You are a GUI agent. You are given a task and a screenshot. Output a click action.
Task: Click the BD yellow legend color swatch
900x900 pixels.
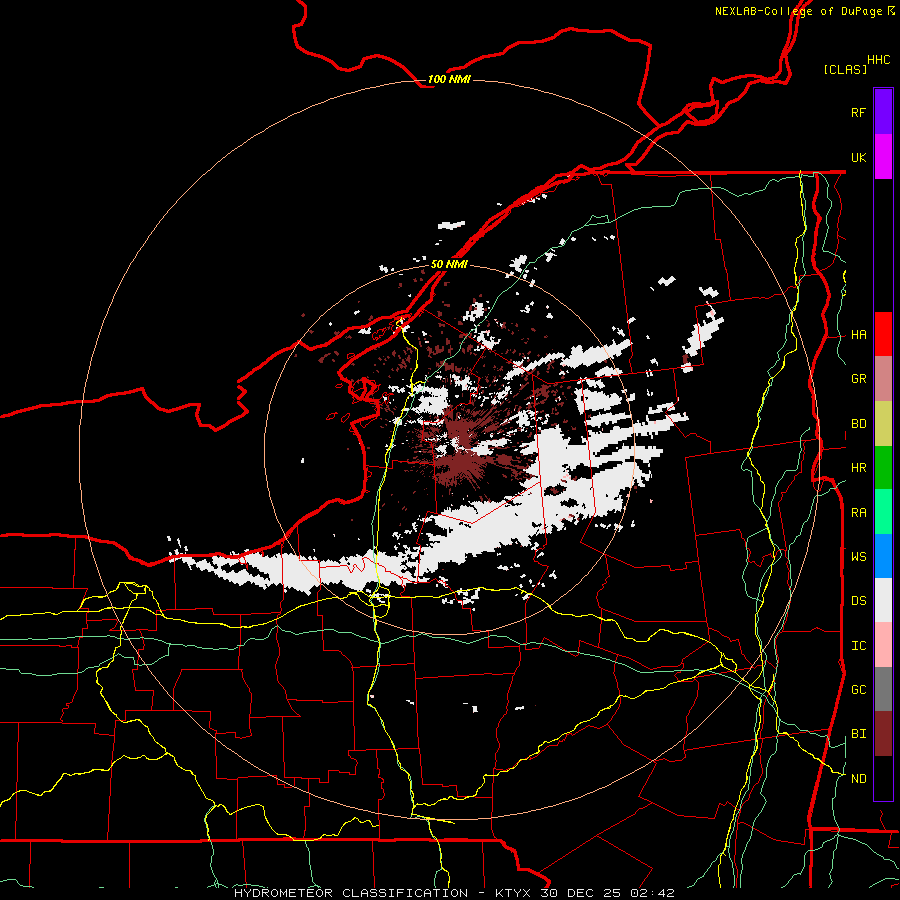(x=883, y=424)
